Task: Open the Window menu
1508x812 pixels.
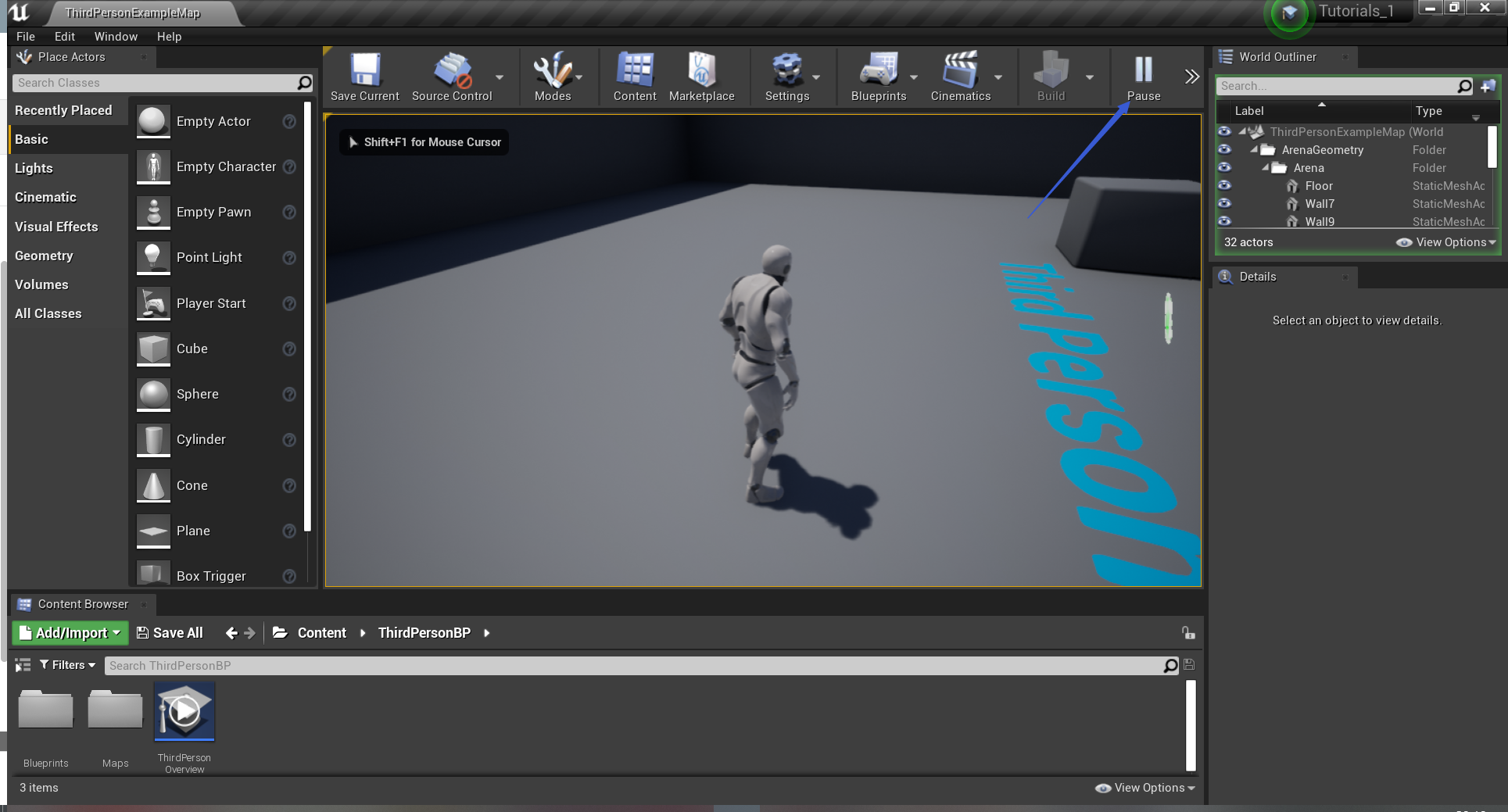Action: [x=116, y=37]
